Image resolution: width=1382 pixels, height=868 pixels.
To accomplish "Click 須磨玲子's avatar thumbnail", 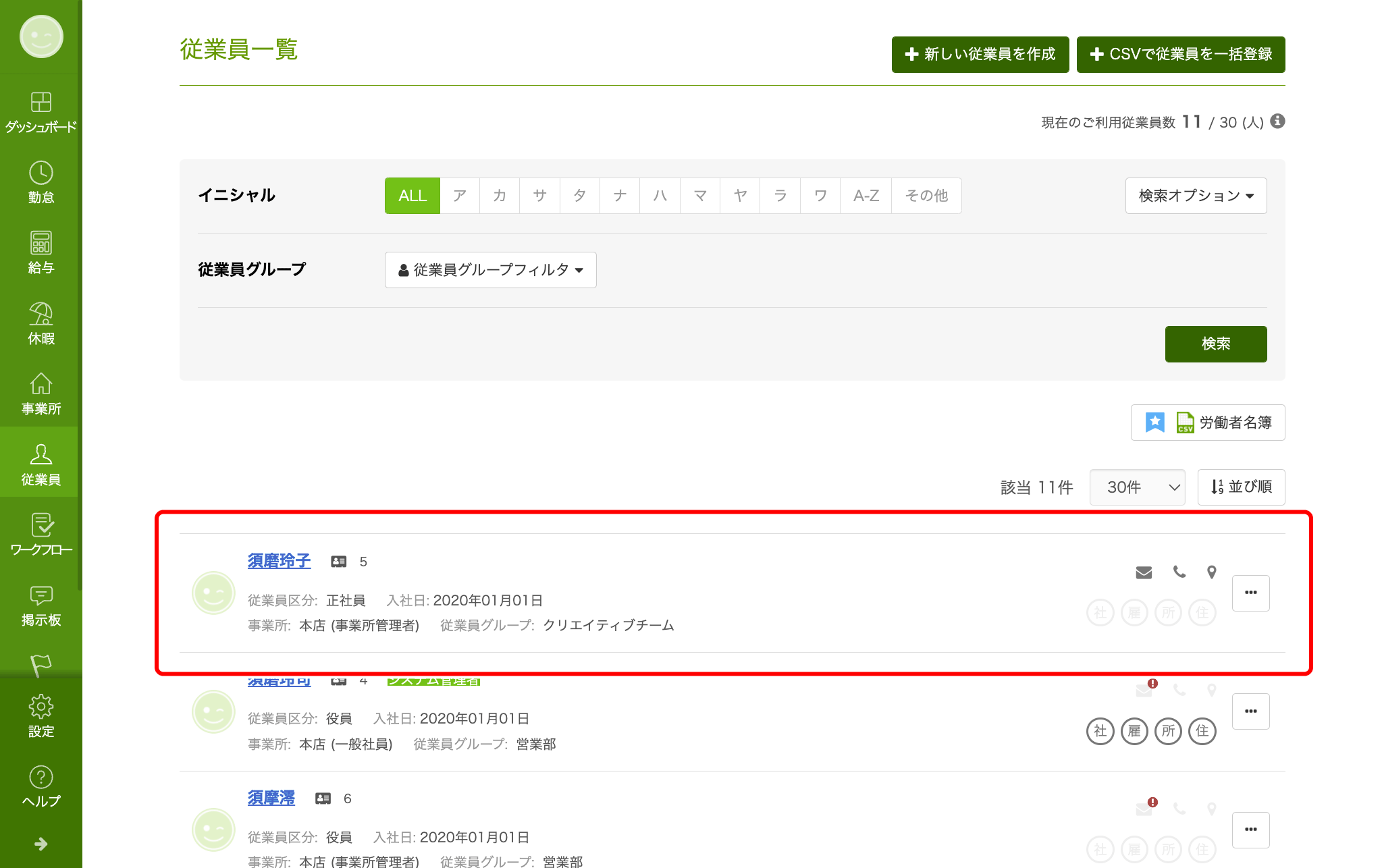I will (x=213, y=593).
